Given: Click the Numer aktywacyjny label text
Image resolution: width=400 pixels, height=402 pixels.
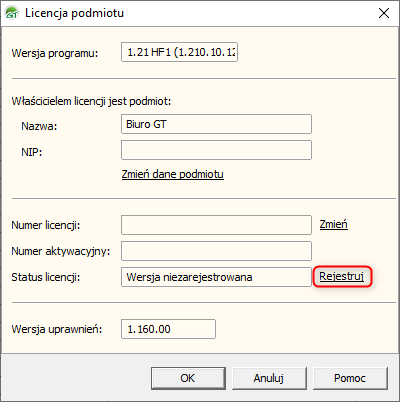Looking at the screenshot, I should pos(61,251).
